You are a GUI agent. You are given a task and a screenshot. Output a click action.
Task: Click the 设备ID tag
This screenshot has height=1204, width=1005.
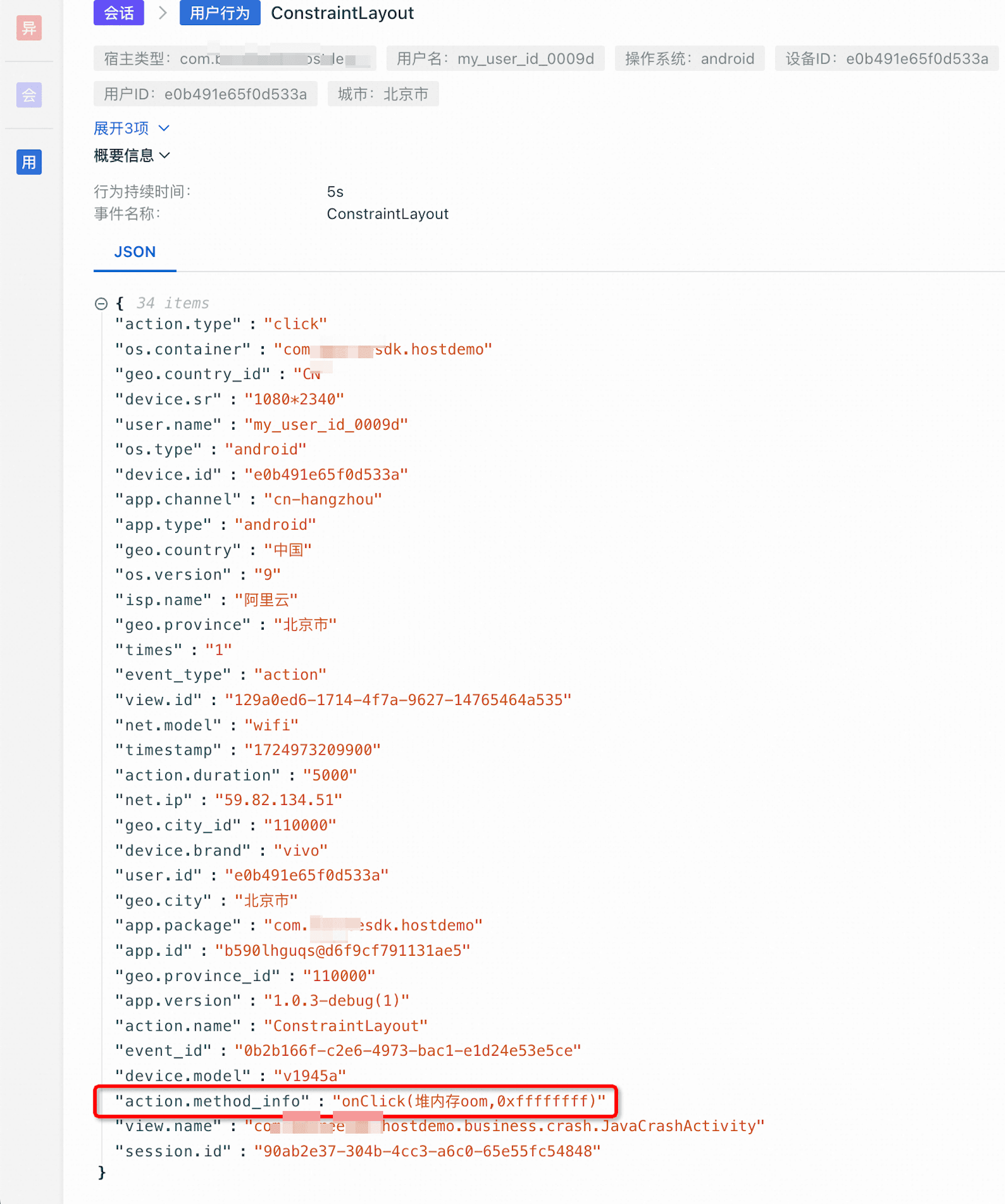[886, 59]
